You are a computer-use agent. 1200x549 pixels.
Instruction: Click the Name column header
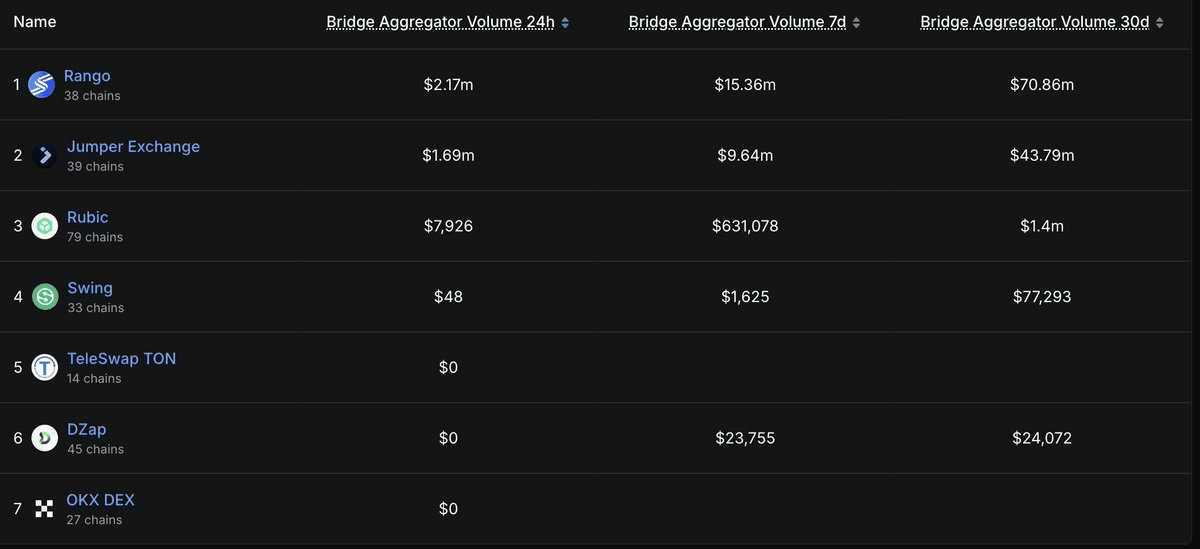35,22
